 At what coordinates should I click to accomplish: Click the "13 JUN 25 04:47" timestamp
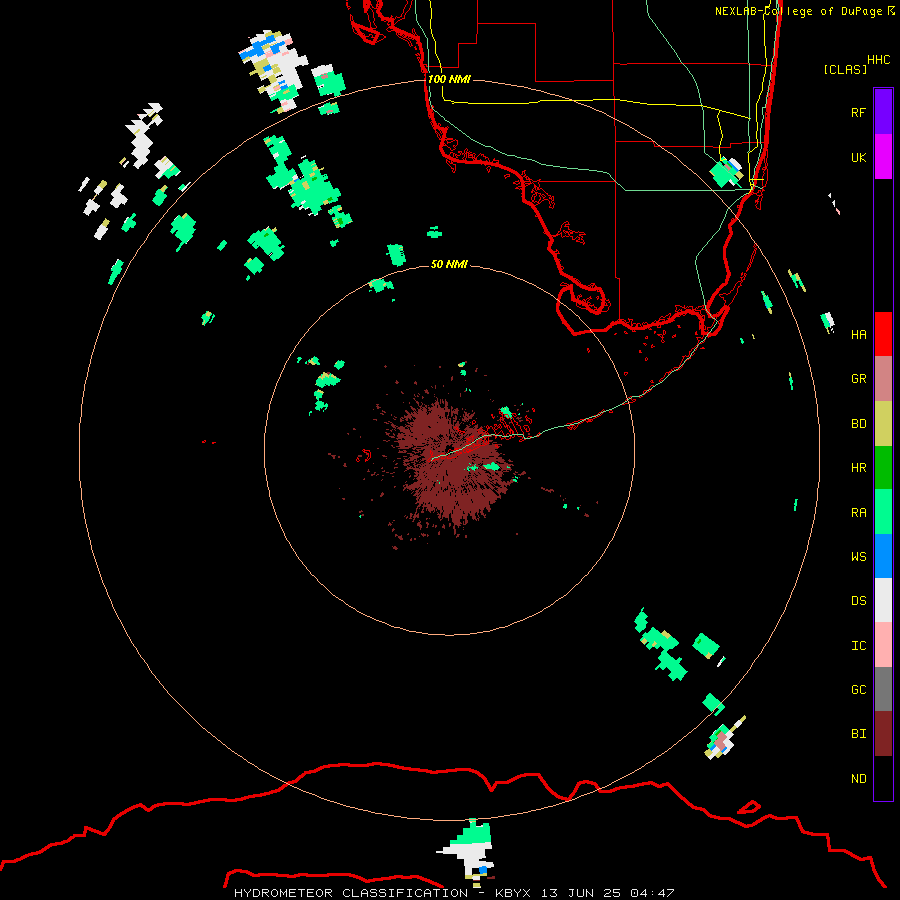[607, 893]
